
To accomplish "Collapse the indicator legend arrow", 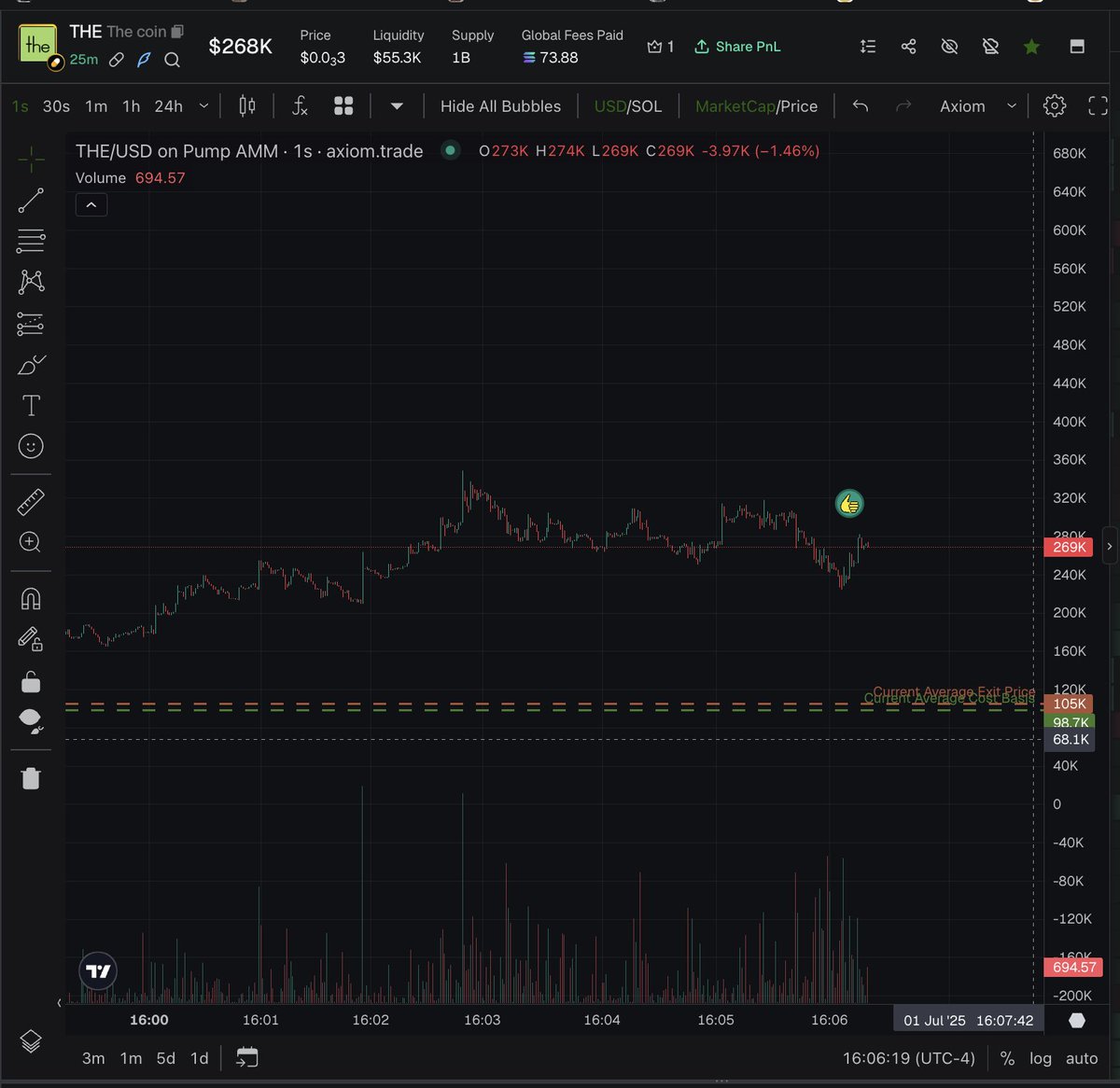I will 91,205.
